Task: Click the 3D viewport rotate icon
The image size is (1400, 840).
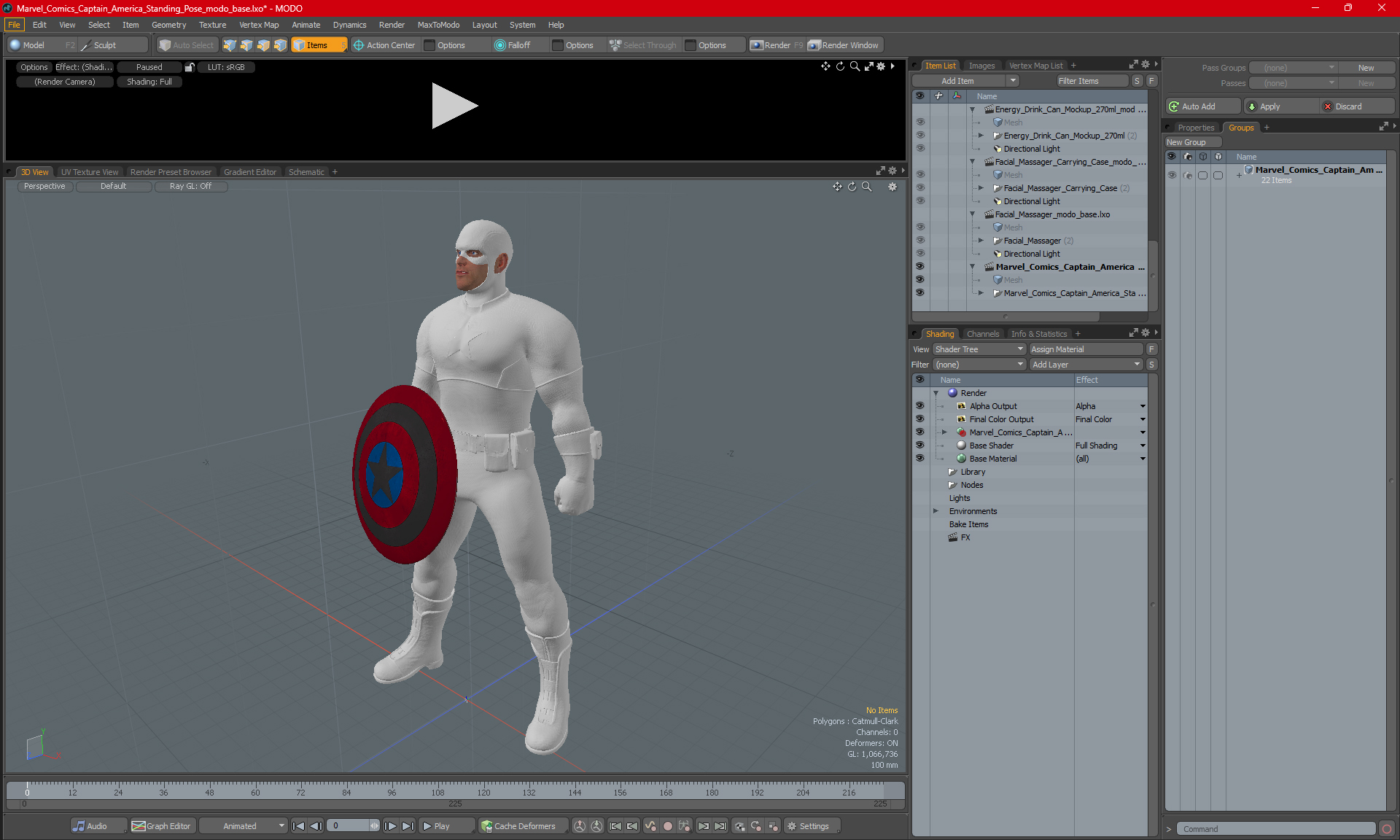Action: click(x=852, y=187)
